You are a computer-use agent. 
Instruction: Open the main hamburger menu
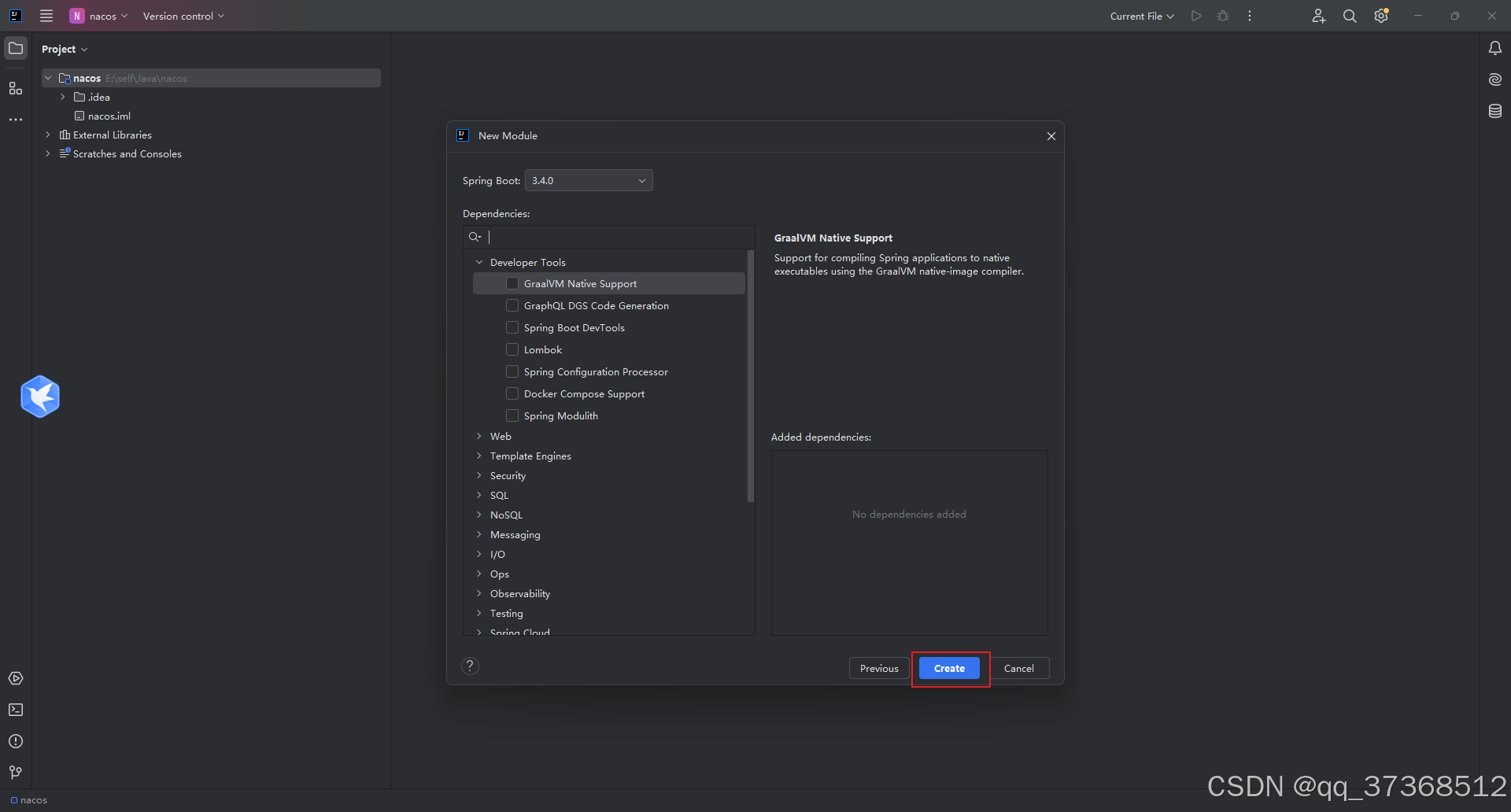[46, 16]
